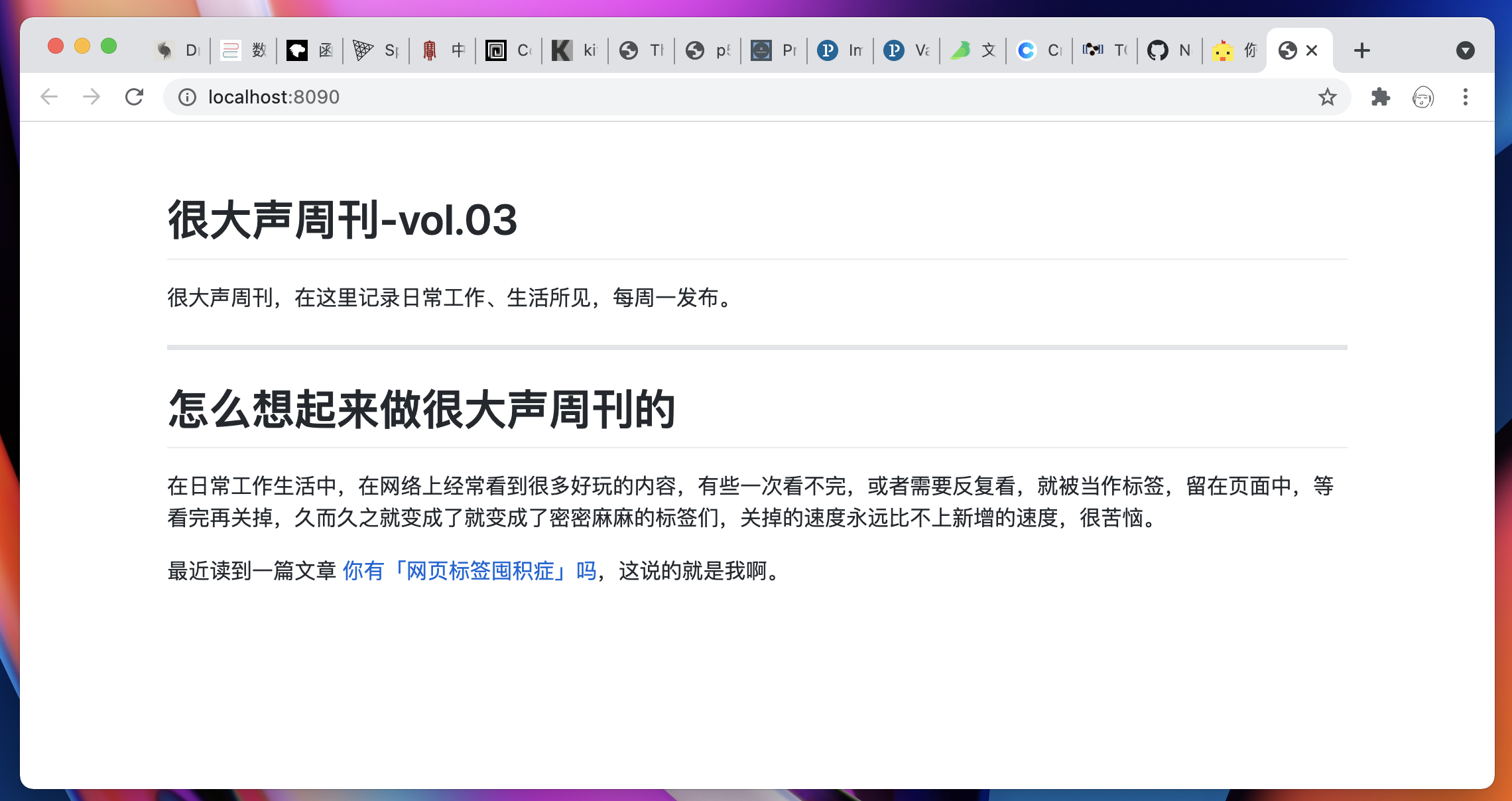The height and width of the screenshot is (801, 1512).
Task: Switch to the tab labeled Co with square icon
Action: [x=509, y=50]
